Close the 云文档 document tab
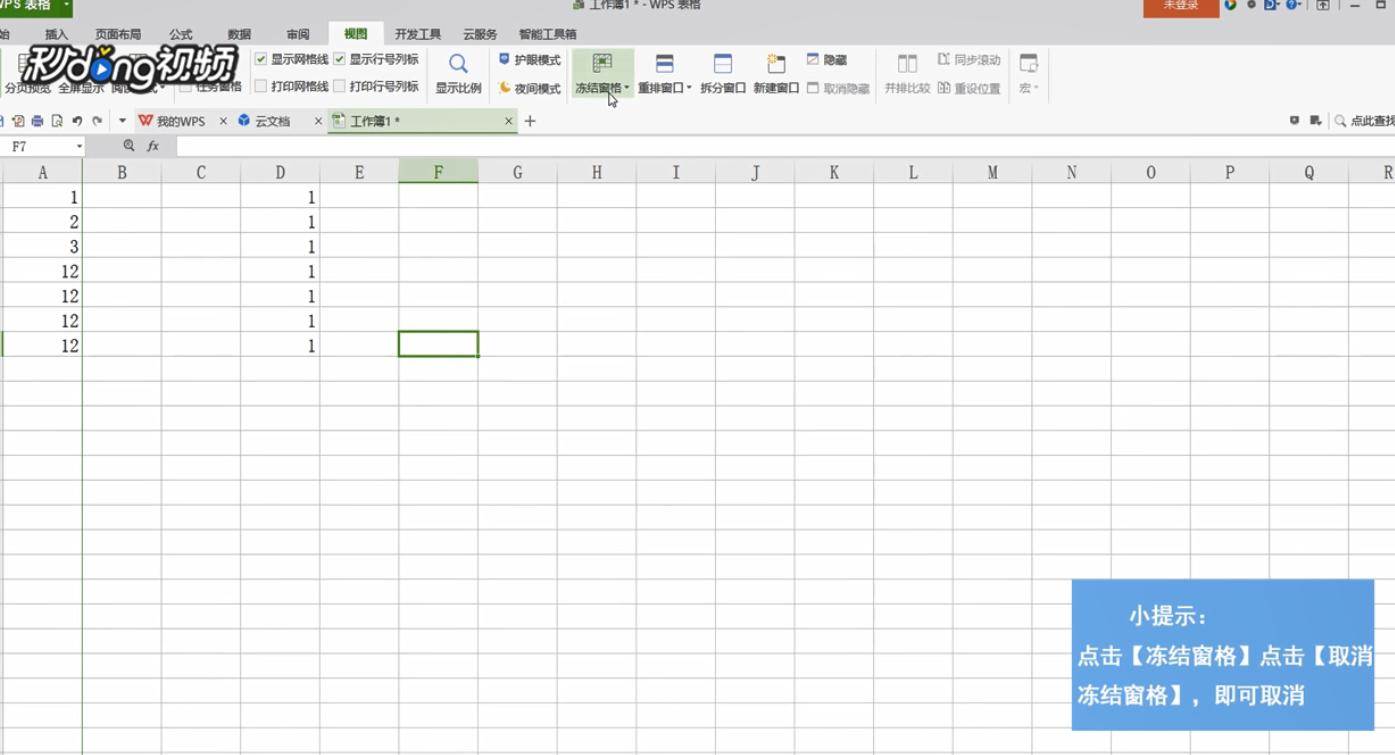 [318, 121]
